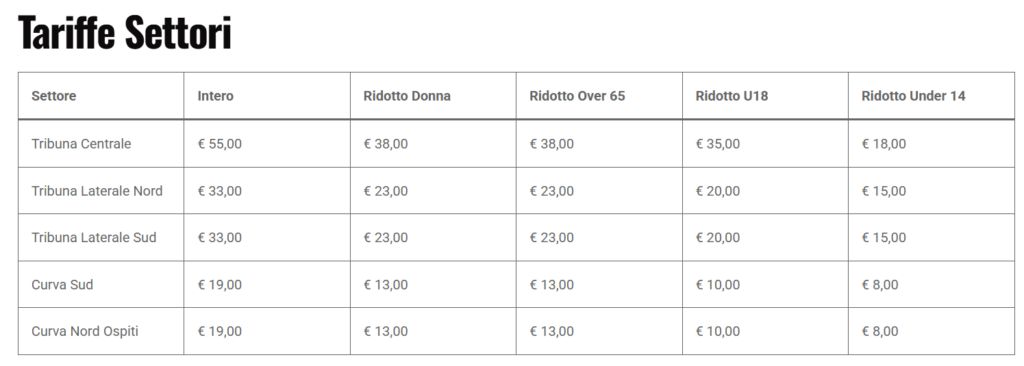Click Tribuna Laterale Sud € 15,00 price

(884, 237)
